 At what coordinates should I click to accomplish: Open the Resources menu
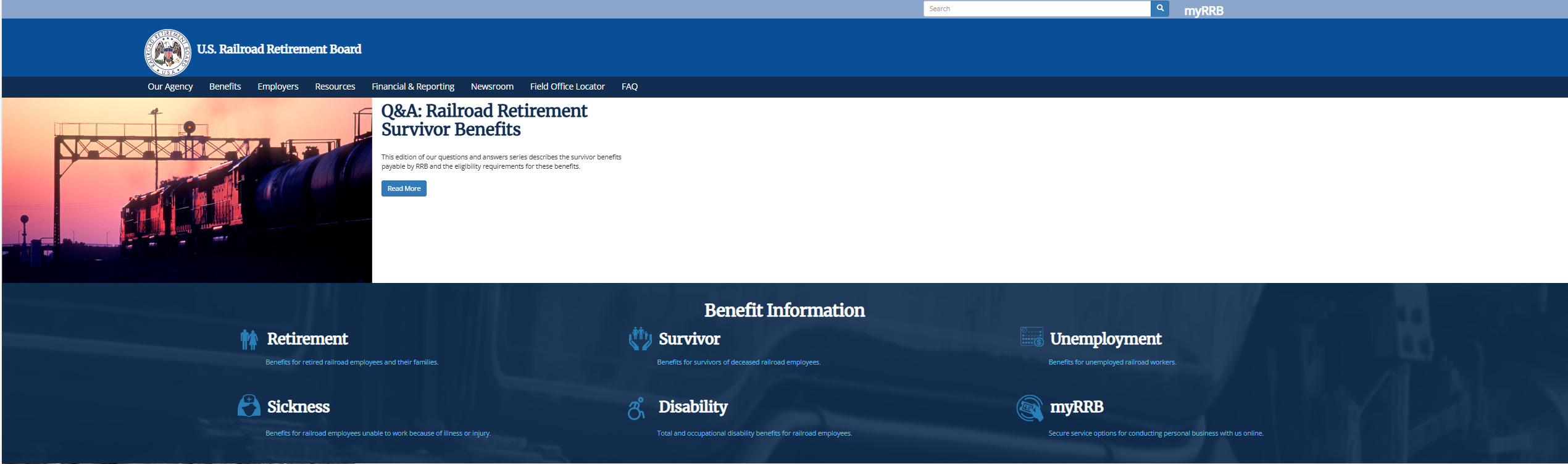[x=335, y=86]
